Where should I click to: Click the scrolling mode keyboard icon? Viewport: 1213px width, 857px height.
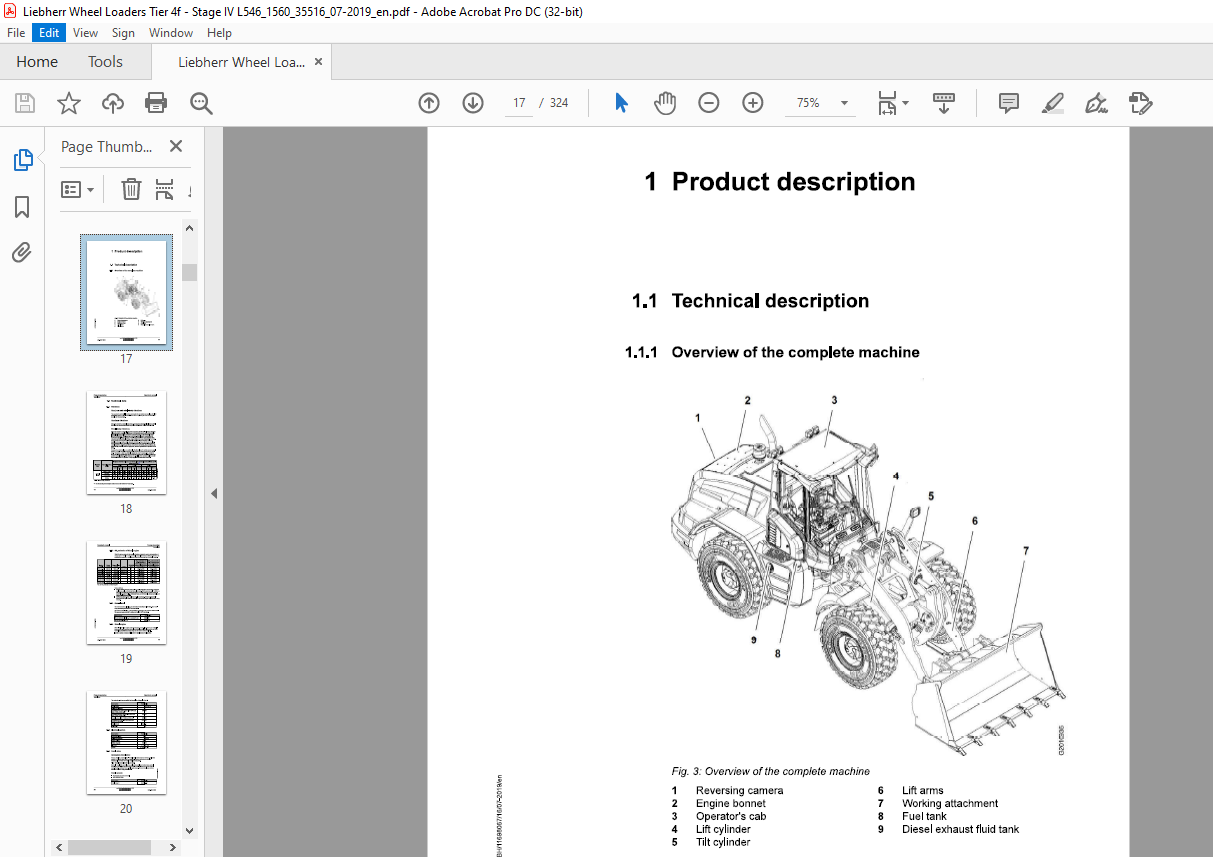[944, 103]
